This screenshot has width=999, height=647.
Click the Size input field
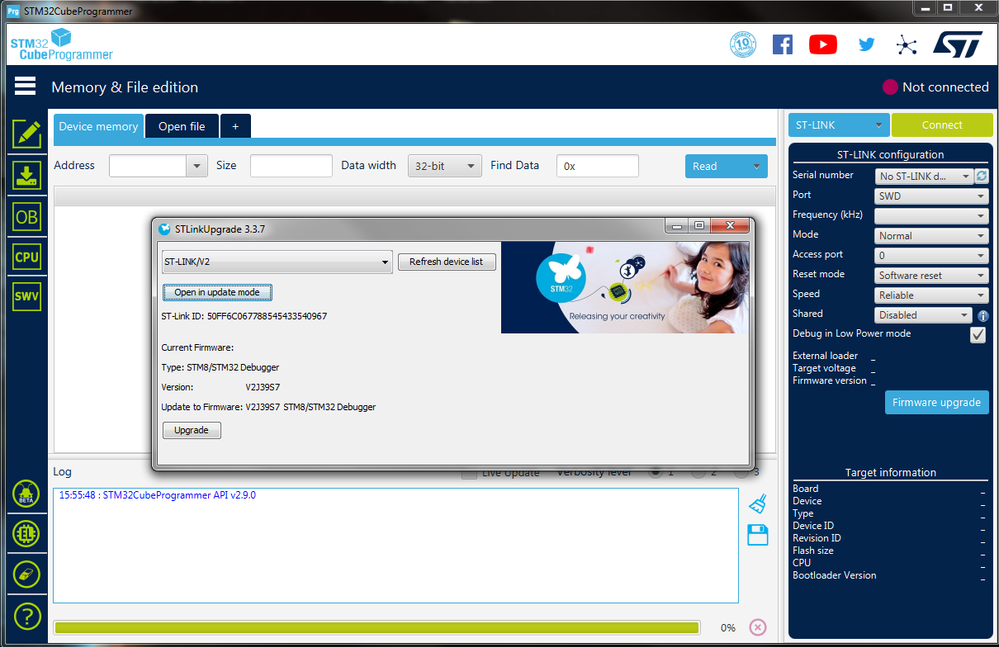[x=291, y=166]
